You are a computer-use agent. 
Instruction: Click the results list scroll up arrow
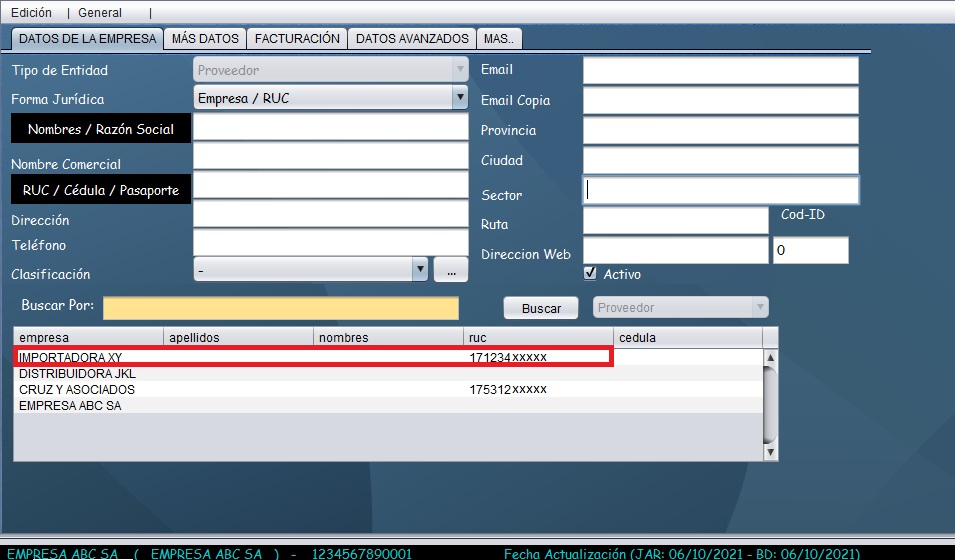click(770, 357)
